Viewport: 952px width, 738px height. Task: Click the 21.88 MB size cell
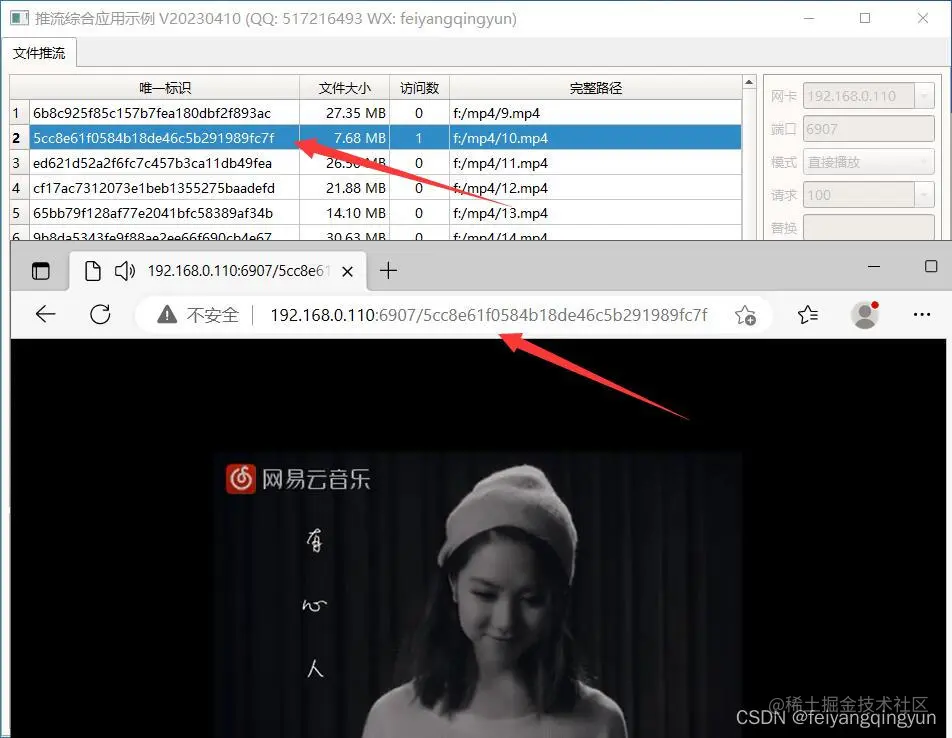344,188
